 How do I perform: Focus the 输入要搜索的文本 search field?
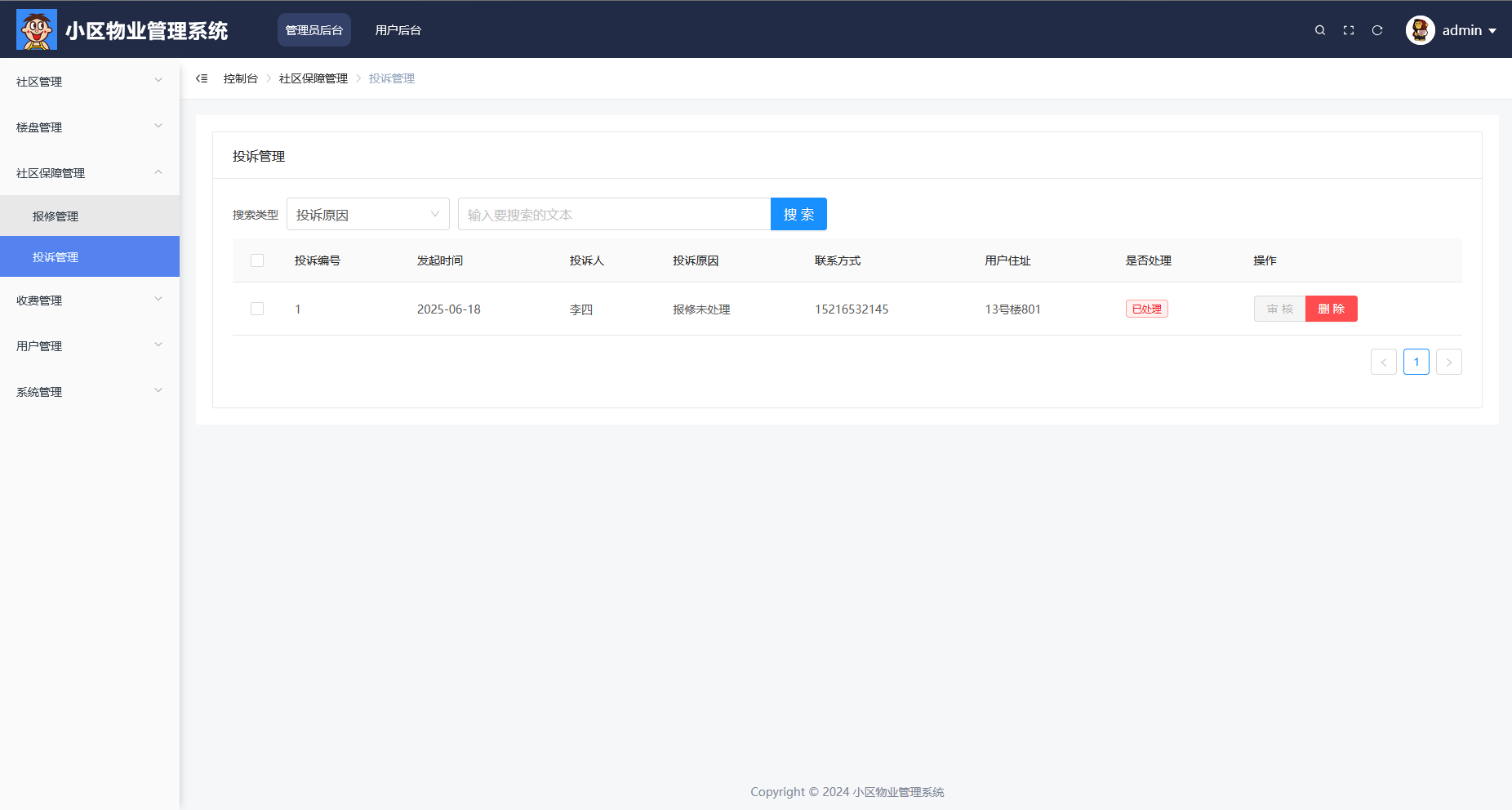[x=615, y=214]
